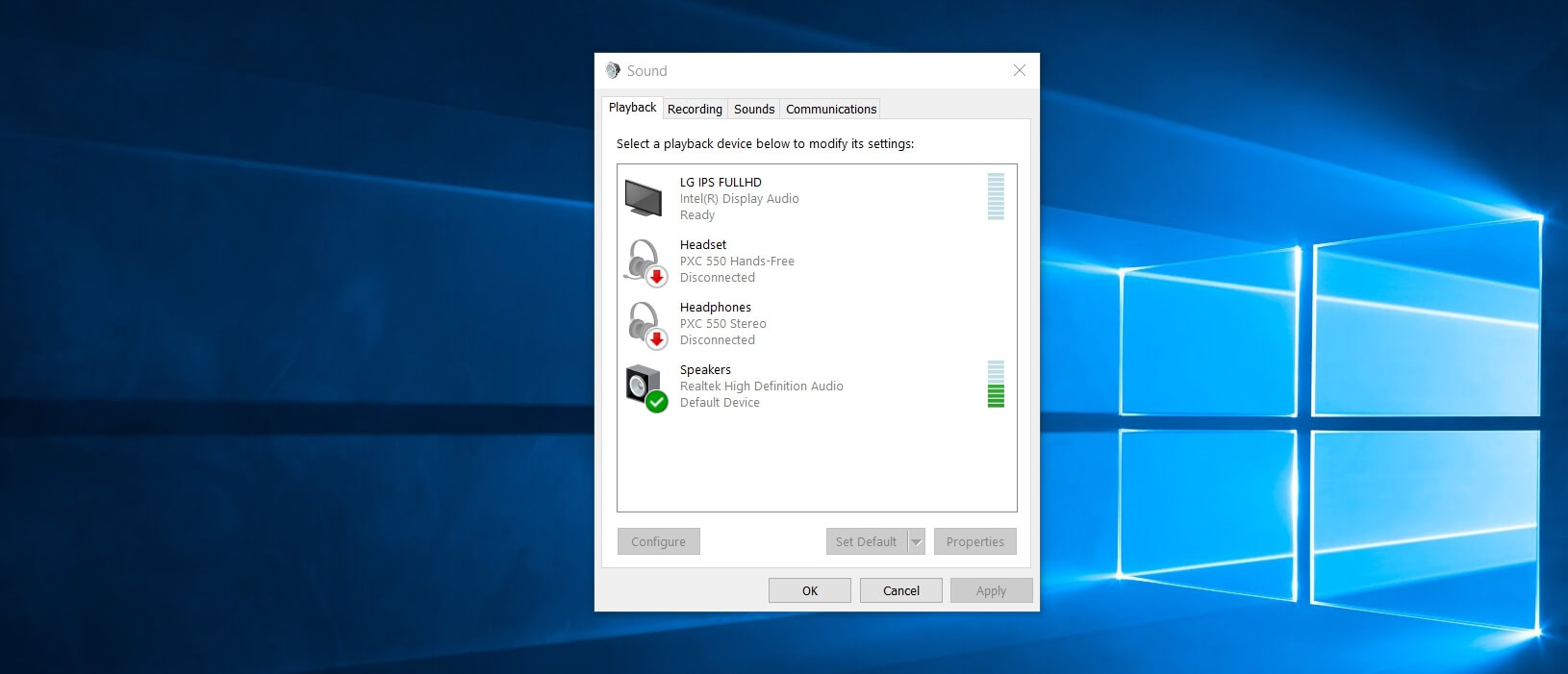The width and height of the screenshot is (1568, 674).
Task: Expand the Set Default dropdown arrow
Action: (x=917, y=541)
